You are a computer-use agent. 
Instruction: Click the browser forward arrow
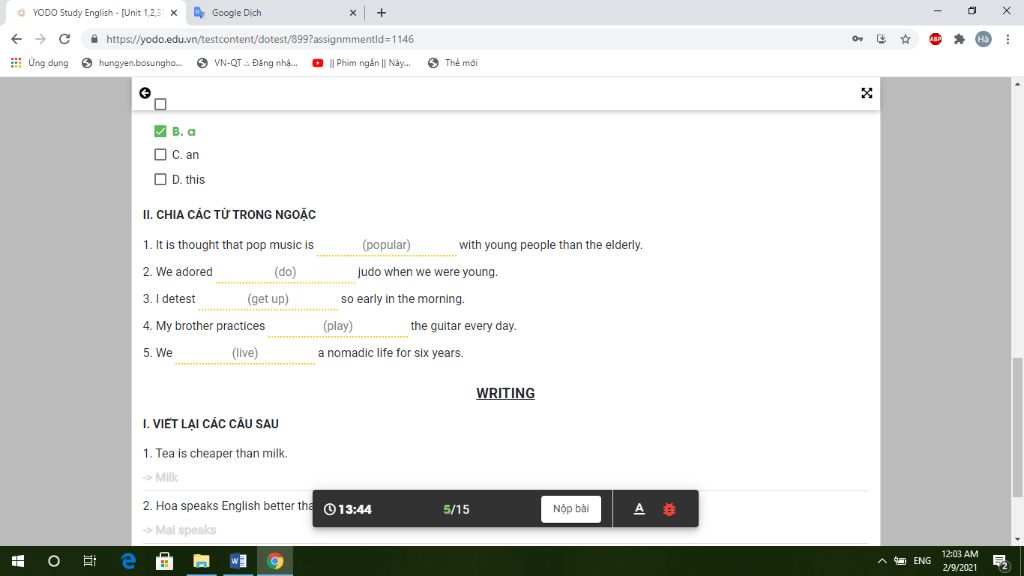tap(40, 39)
